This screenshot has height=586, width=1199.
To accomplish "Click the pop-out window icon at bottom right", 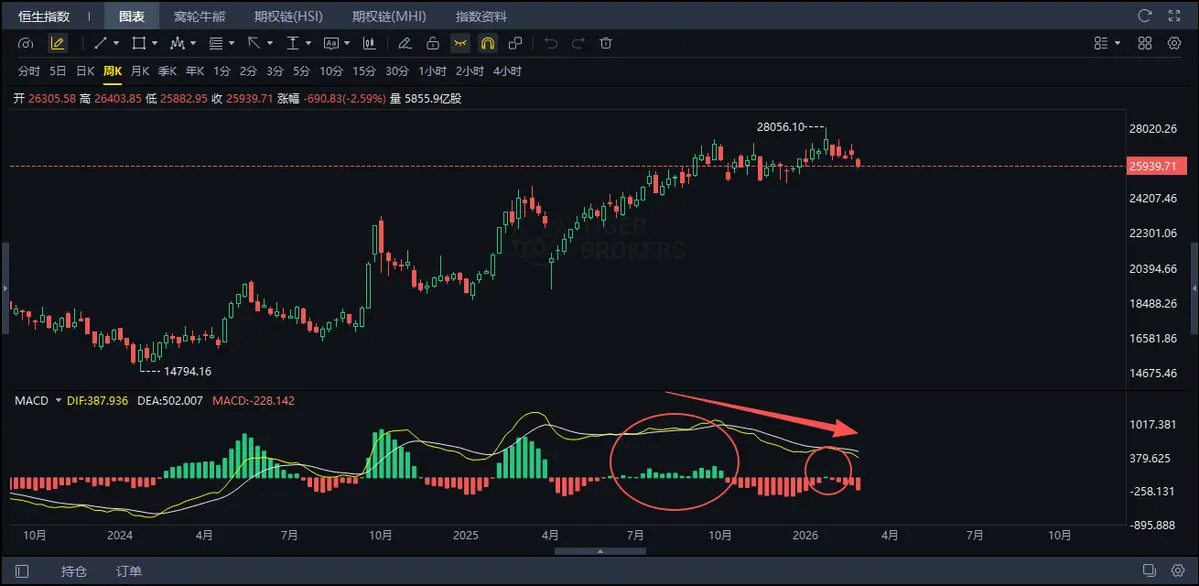I will 1149,570.
